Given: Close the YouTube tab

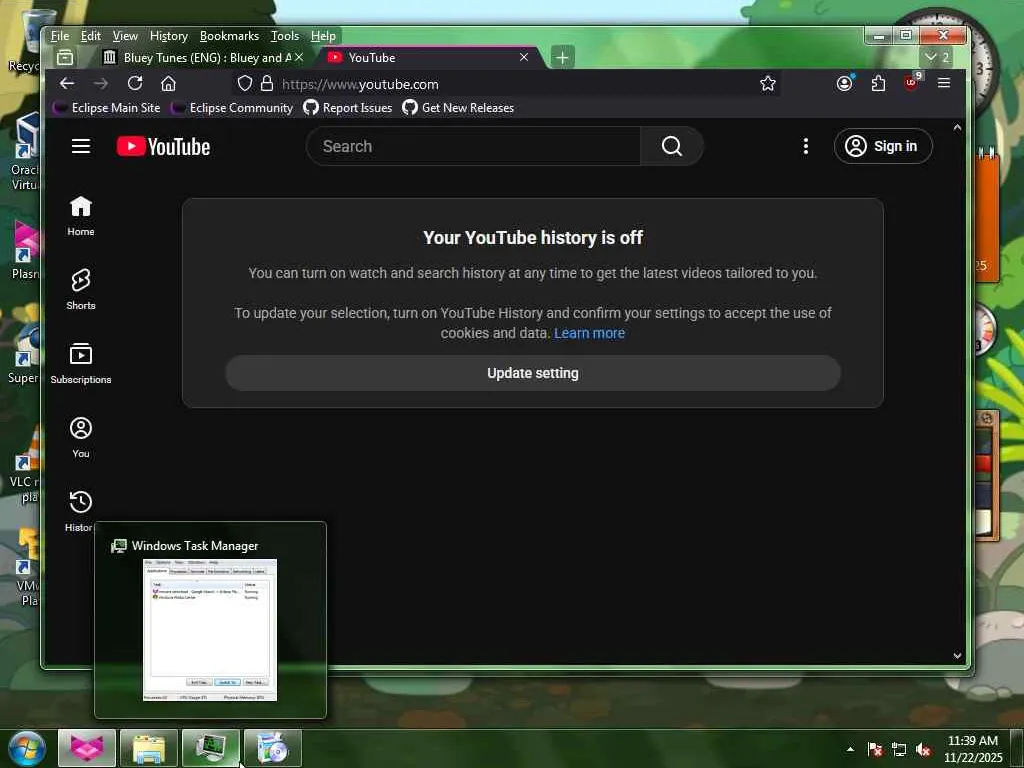Looking at the screenshot, I should tap(524, 57).
